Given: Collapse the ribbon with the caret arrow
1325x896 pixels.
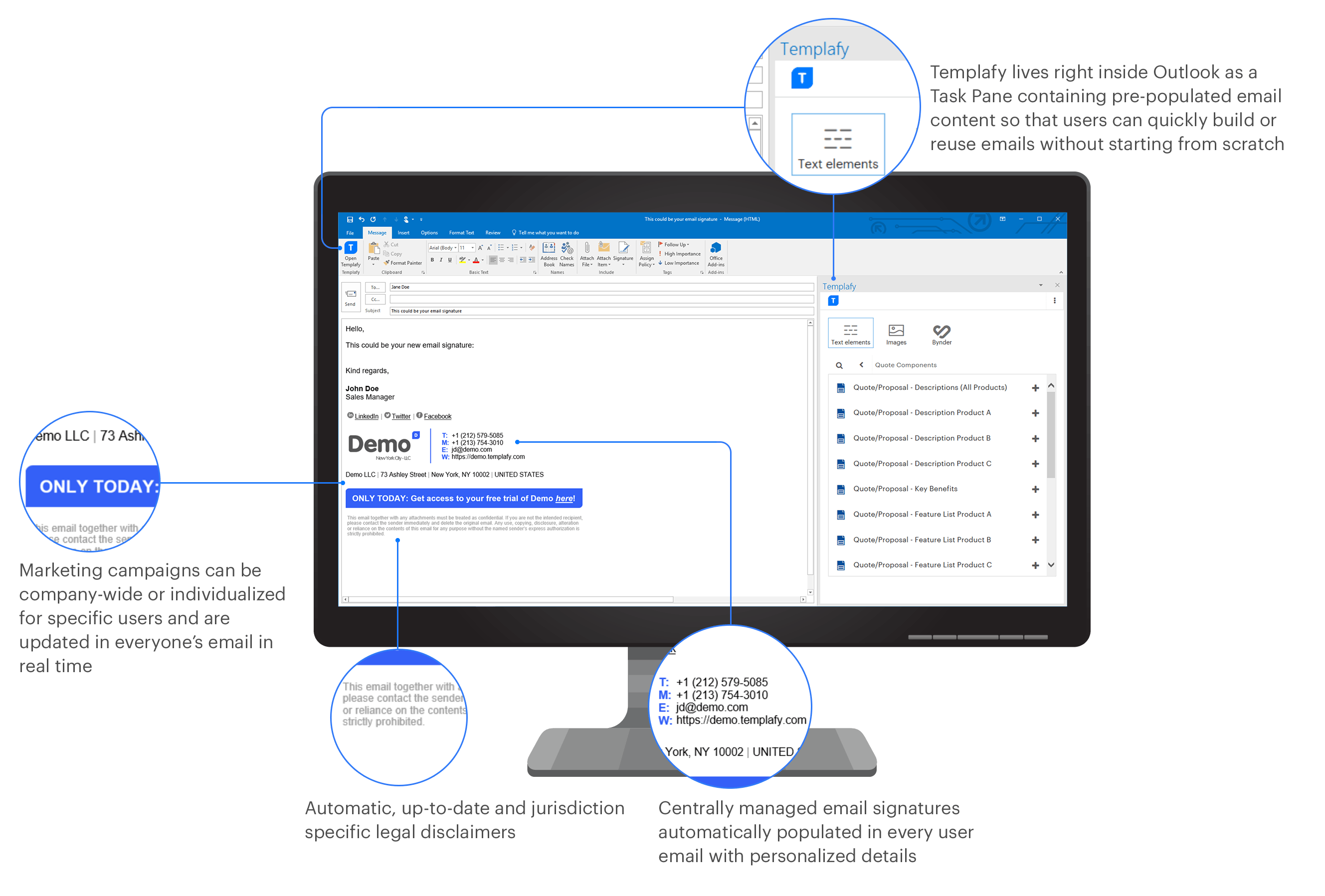Looking at the screenshot, I should click(x=1061, y=272).
